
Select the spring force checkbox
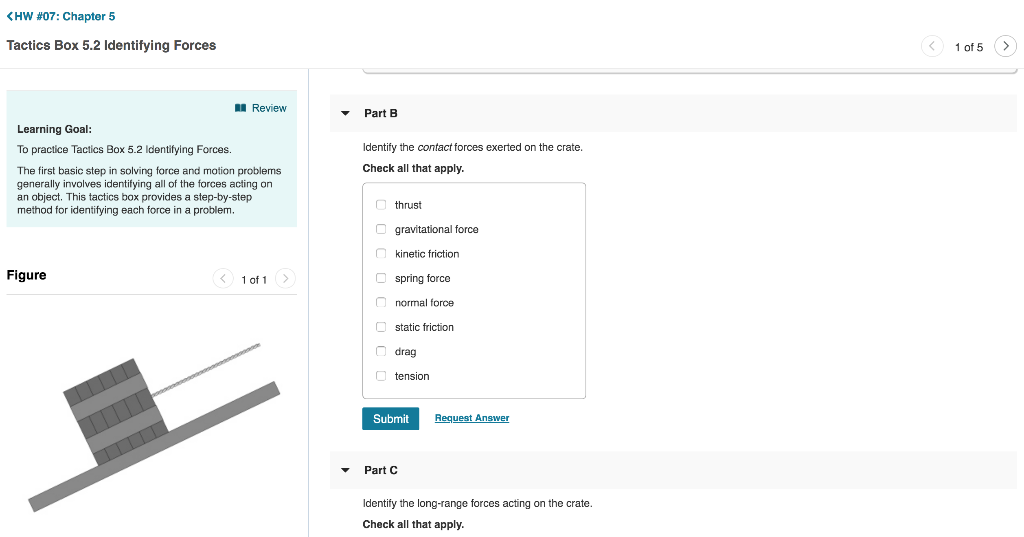tap(381, 278)
